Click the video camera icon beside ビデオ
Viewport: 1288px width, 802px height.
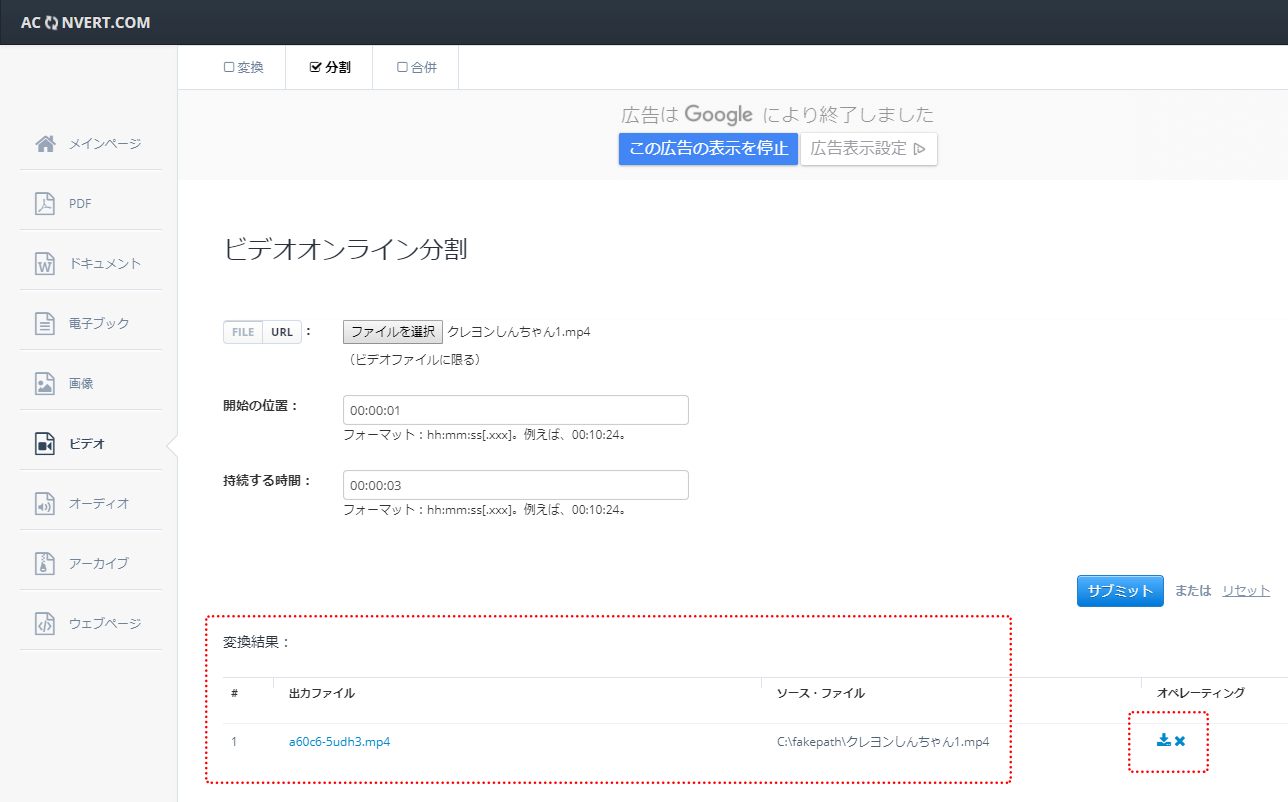[45, 443]
